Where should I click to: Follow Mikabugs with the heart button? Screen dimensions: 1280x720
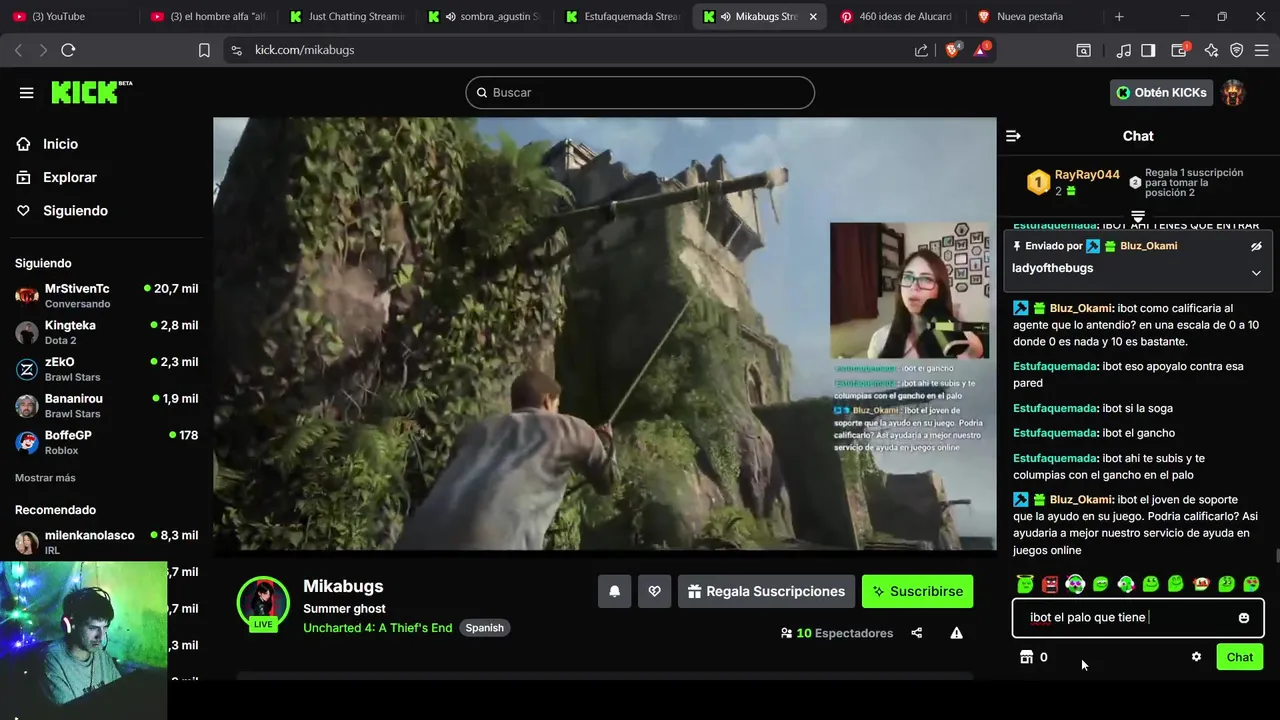[x=655, y=591]
